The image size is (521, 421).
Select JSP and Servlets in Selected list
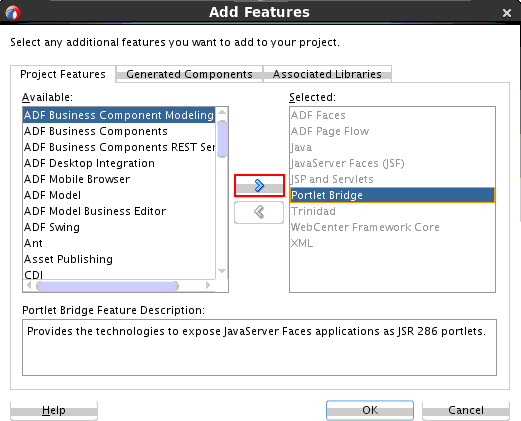coord(392,179)
